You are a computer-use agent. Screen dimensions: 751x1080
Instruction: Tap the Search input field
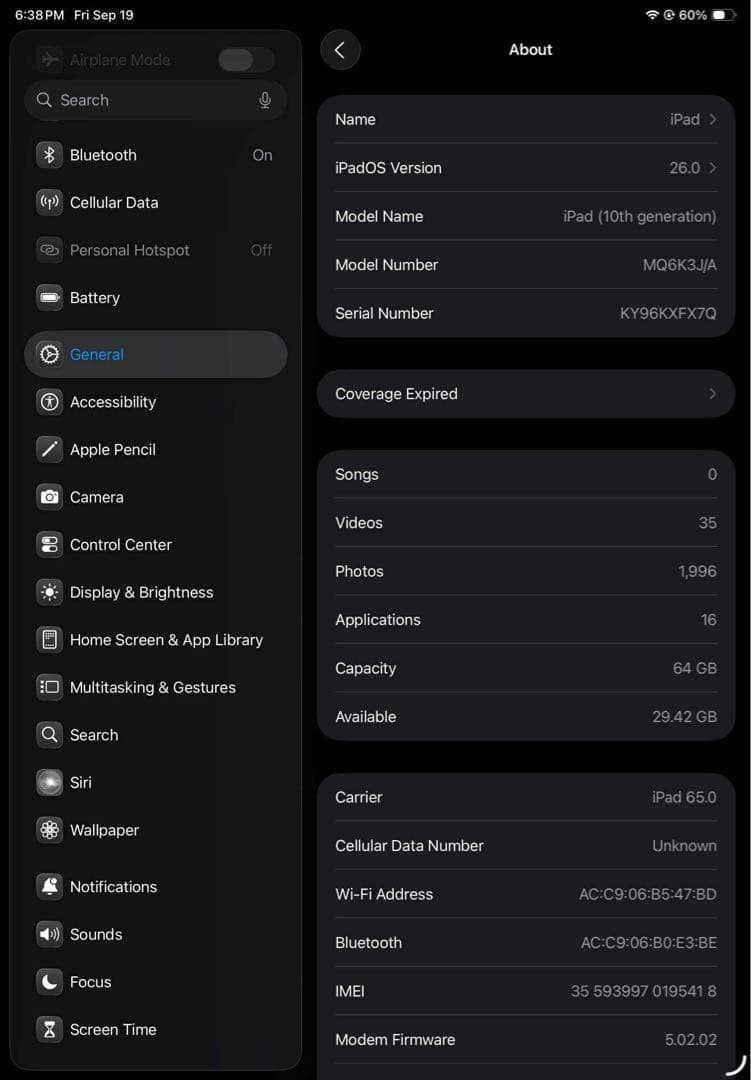pos(140,100)
